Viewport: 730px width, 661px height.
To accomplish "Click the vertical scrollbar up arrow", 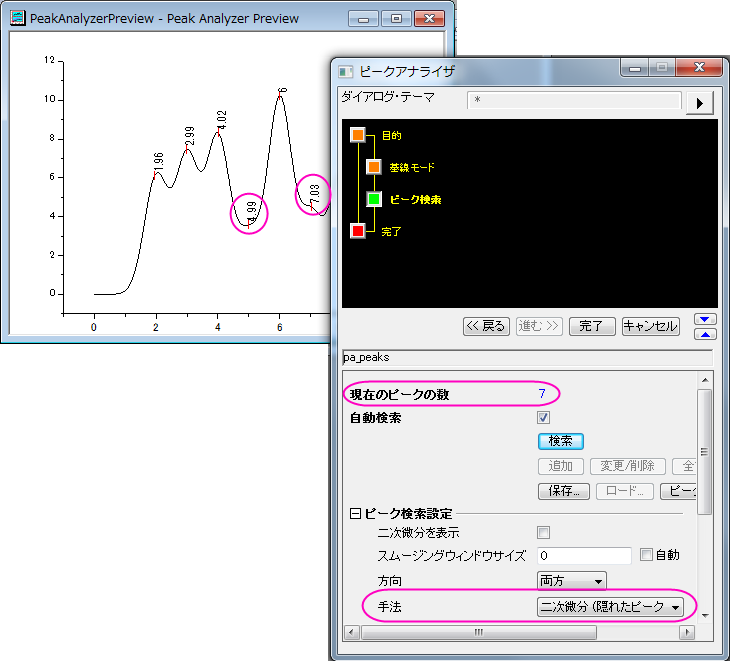I will [x=705, y=380].
